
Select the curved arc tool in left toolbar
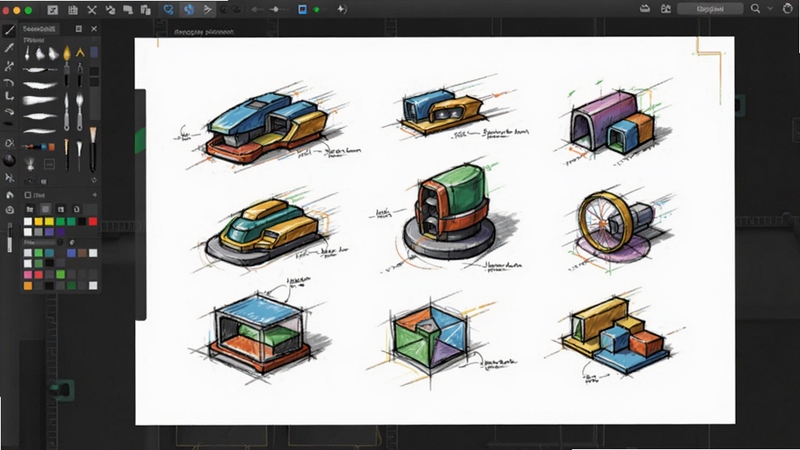click(9, 82)
